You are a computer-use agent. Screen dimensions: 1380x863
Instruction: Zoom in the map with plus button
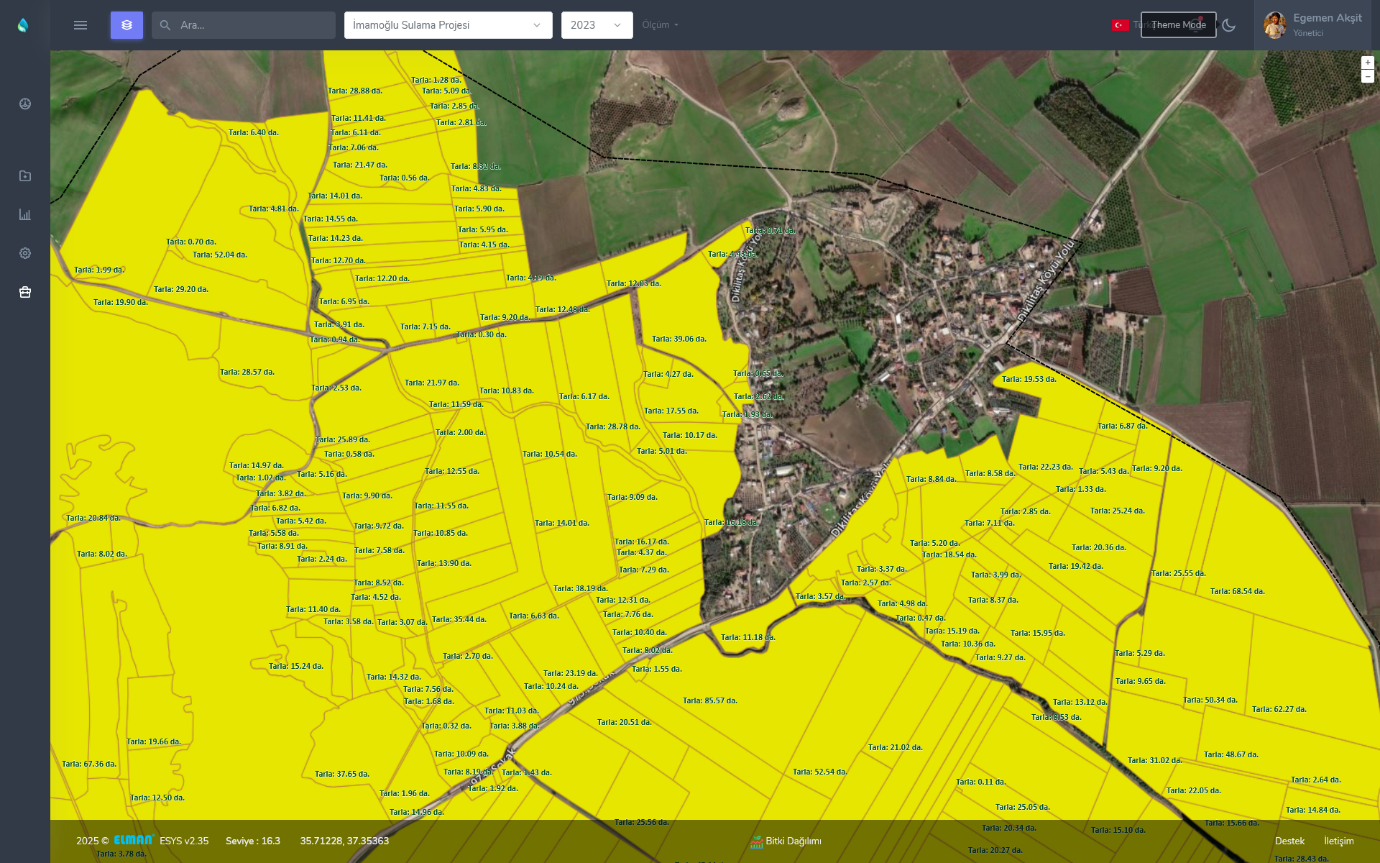[x=1367, y=62]
